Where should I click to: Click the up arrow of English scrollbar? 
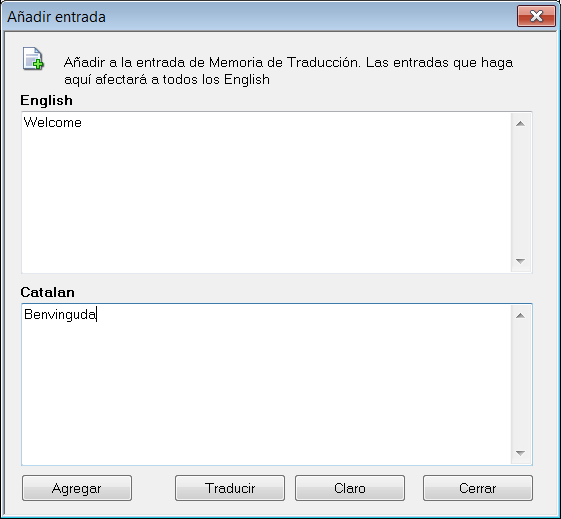pyautogui.click(x=521, y=124)
